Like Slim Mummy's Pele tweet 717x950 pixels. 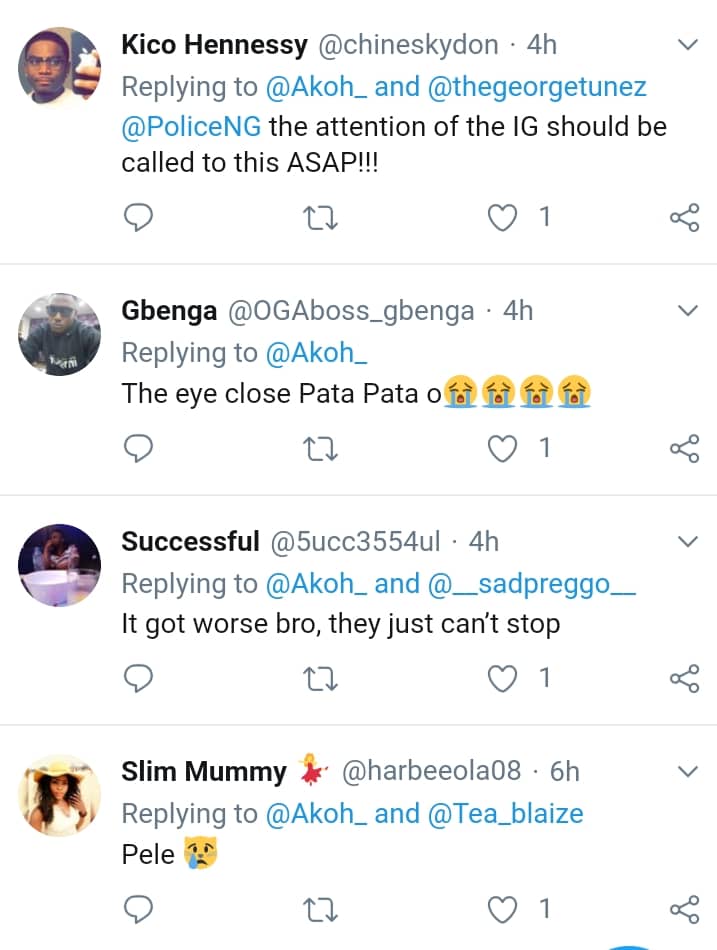pyautogui.click(x=505, y=909)
